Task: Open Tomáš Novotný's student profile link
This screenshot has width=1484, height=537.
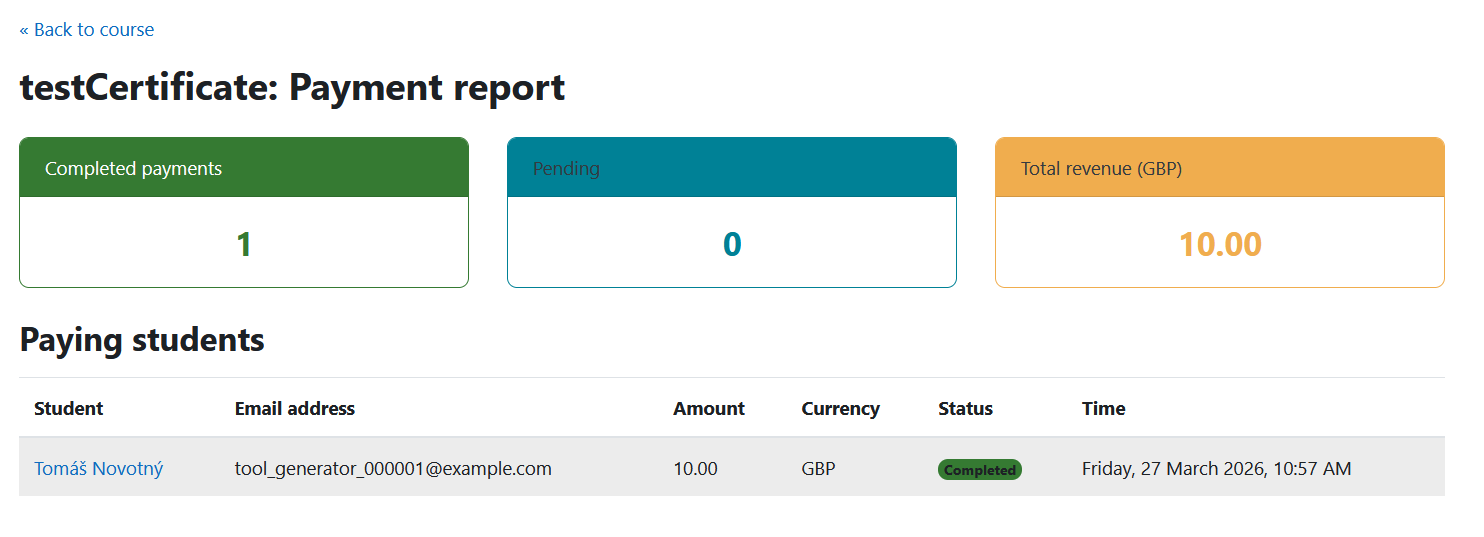Action: [98, 468]
